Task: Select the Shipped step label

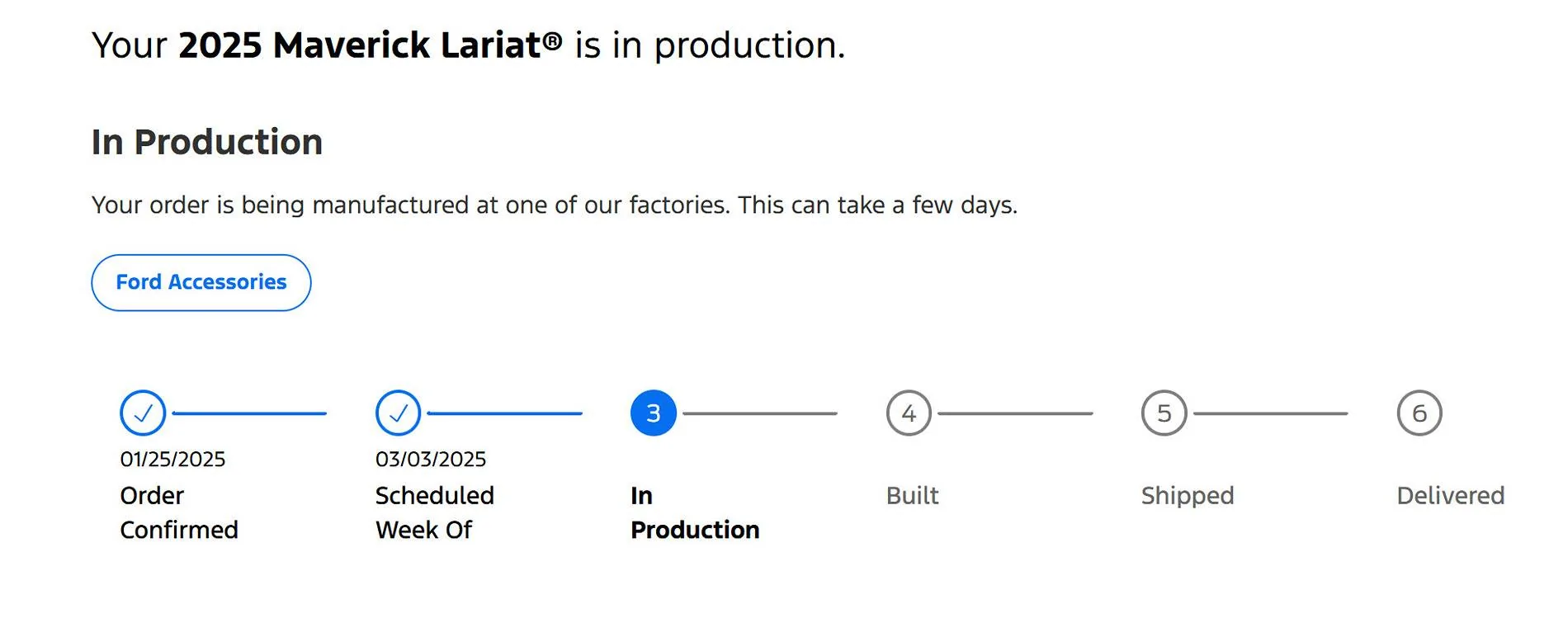Action: coord(1188,495)
